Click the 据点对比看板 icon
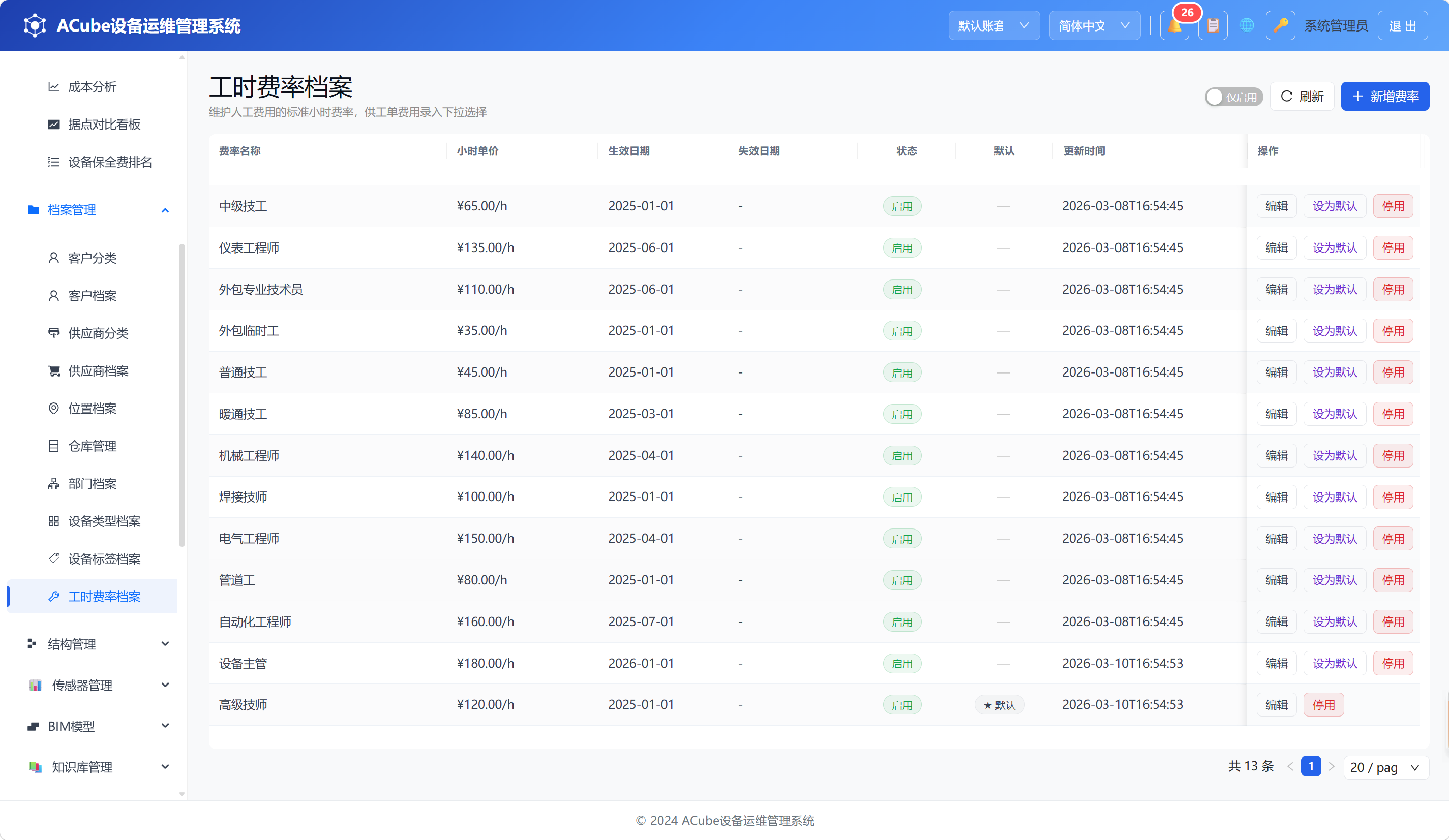The height and width of the screenshot is (840, 1449). 53,124
